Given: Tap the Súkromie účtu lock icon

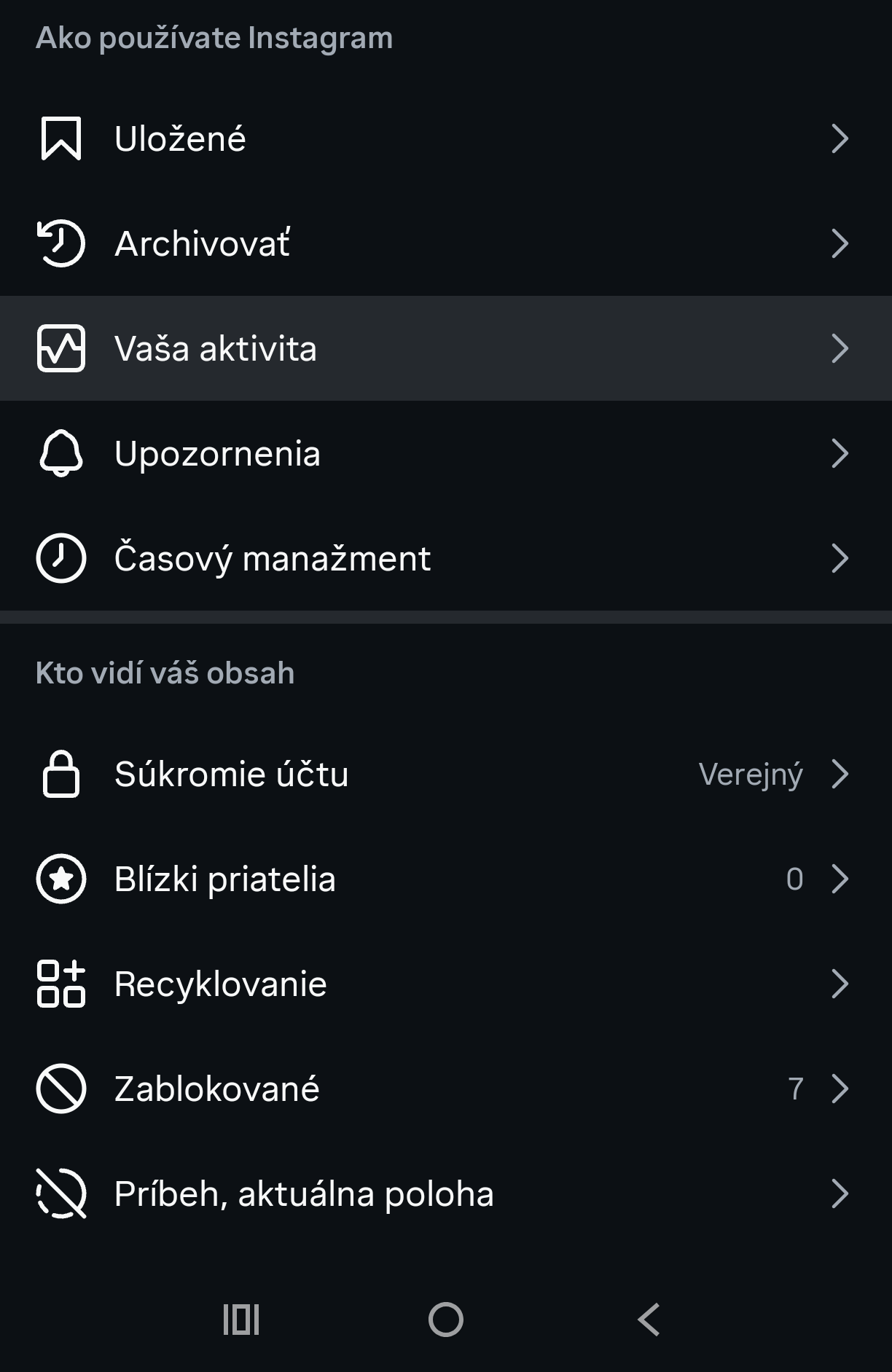Looking at the screenshot, I should coord(61,774).
